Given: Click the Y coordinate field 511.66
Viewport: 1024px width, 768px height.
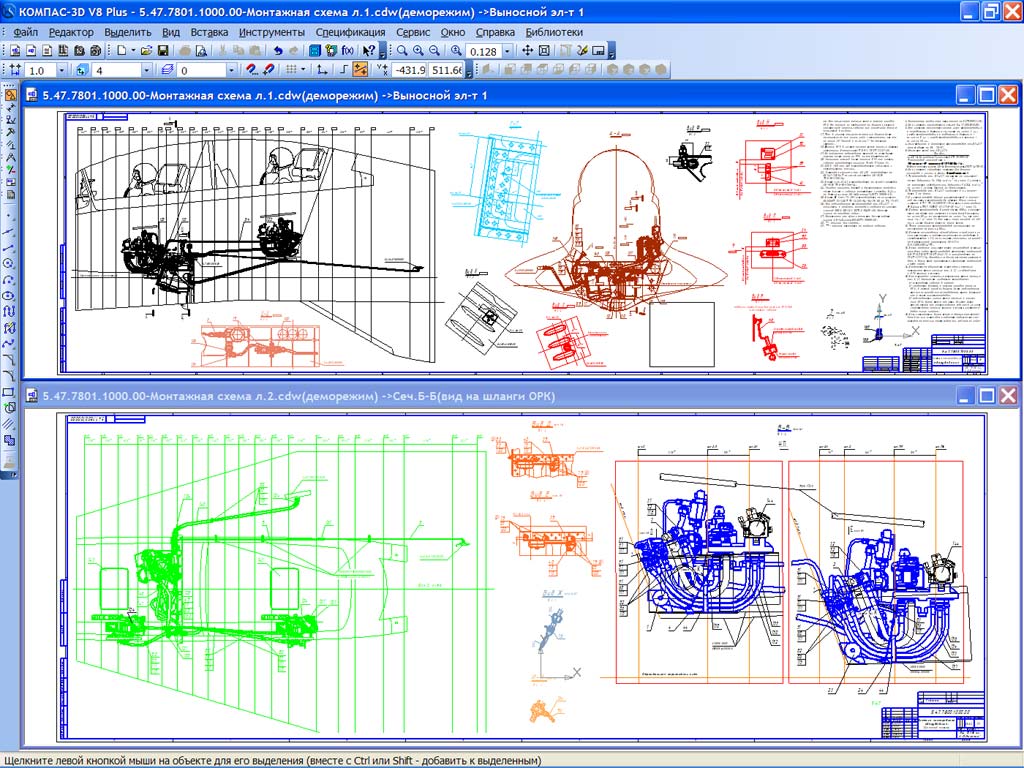Looking at the screenshot, I should pos(445,70).
